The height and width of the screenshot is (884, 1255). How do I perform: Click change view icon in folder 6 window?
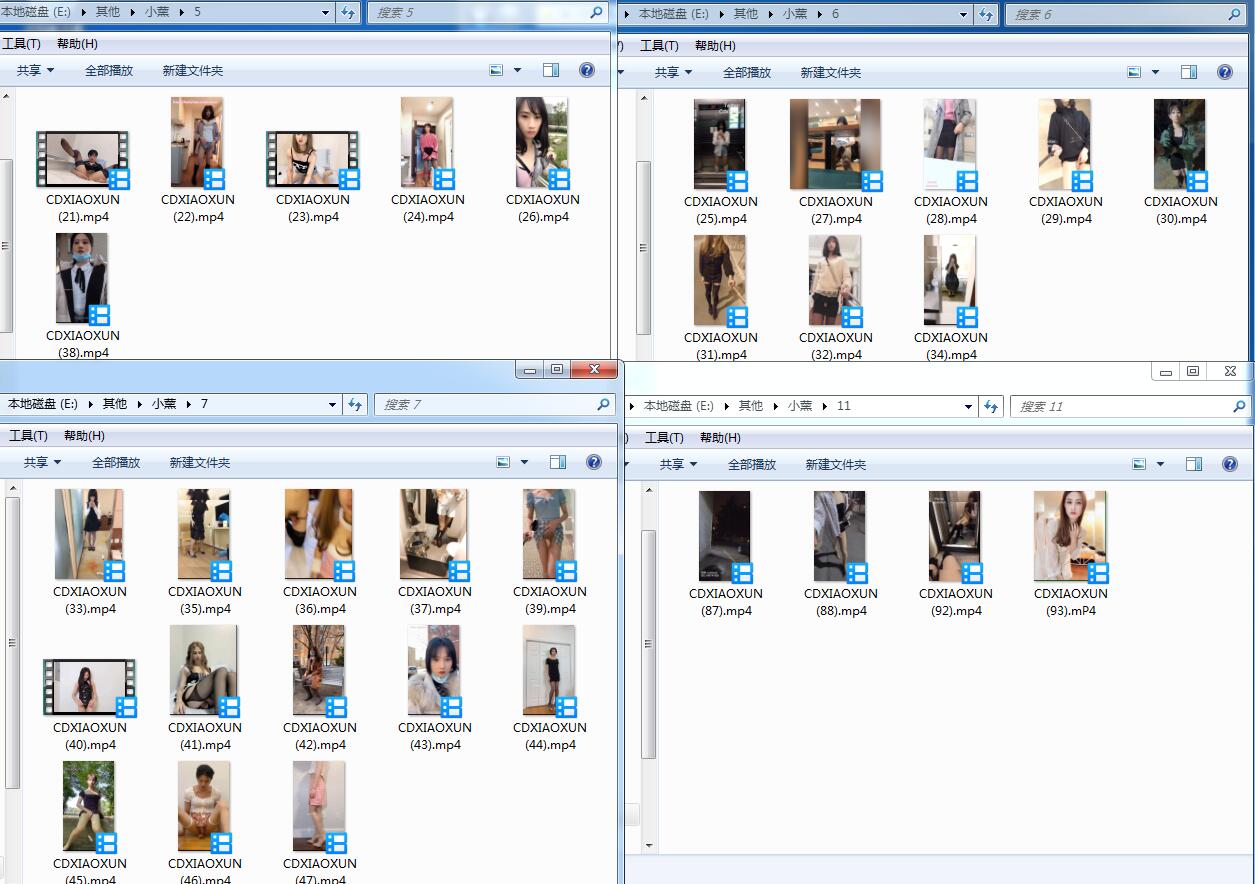[1134, 72]
